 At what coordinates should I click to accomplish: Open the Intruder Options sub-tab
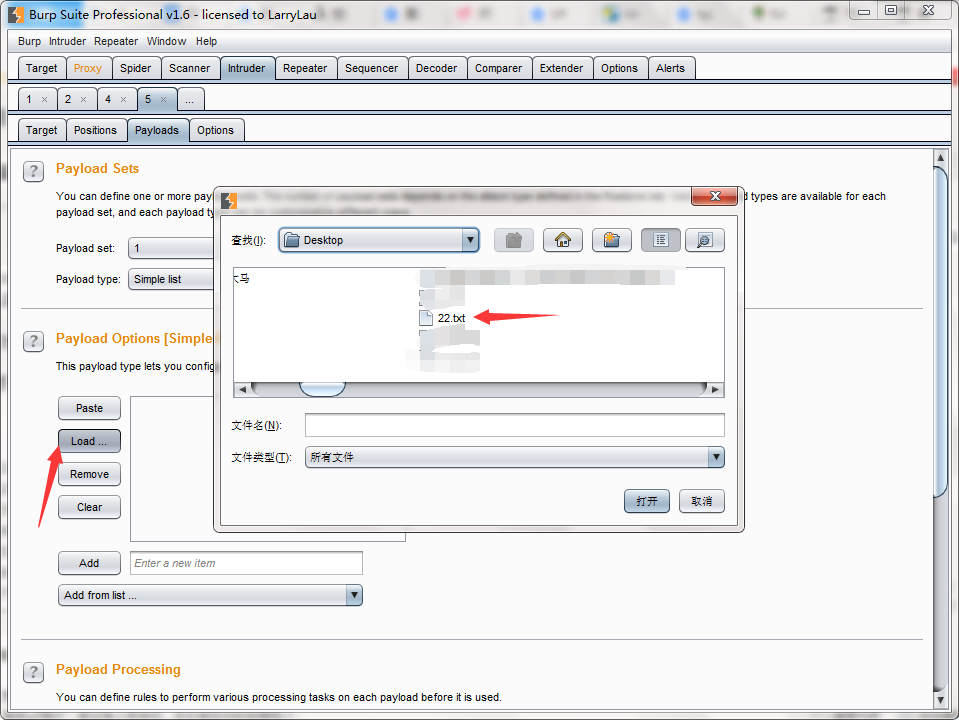[215, 130]
